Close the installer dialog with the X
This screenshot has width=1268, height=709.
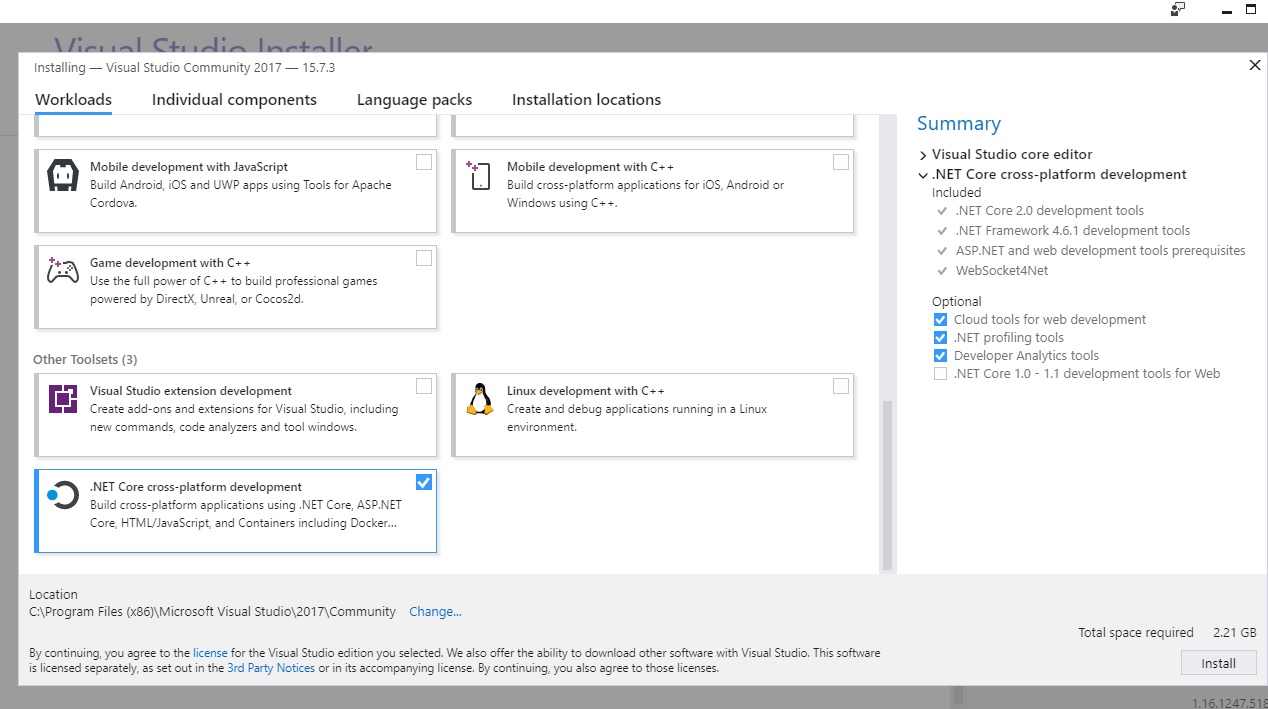pos(1255,66)
